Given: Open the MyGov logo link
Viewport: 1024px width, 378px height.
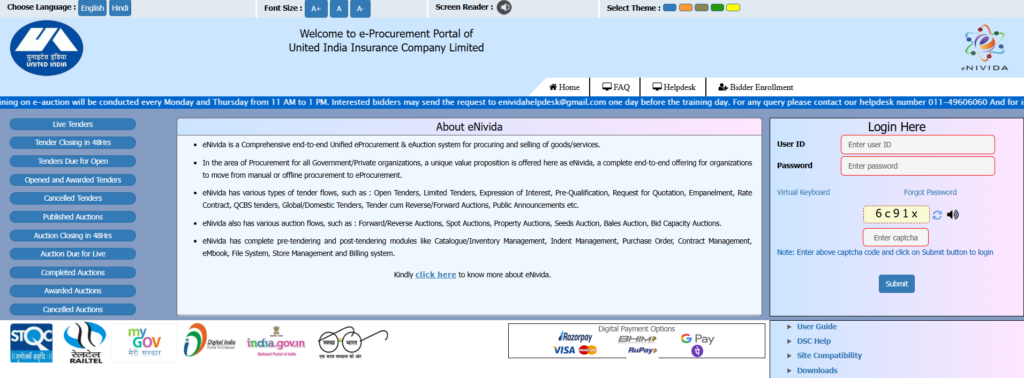Looking at the screenshot, I should pos(144,343).
